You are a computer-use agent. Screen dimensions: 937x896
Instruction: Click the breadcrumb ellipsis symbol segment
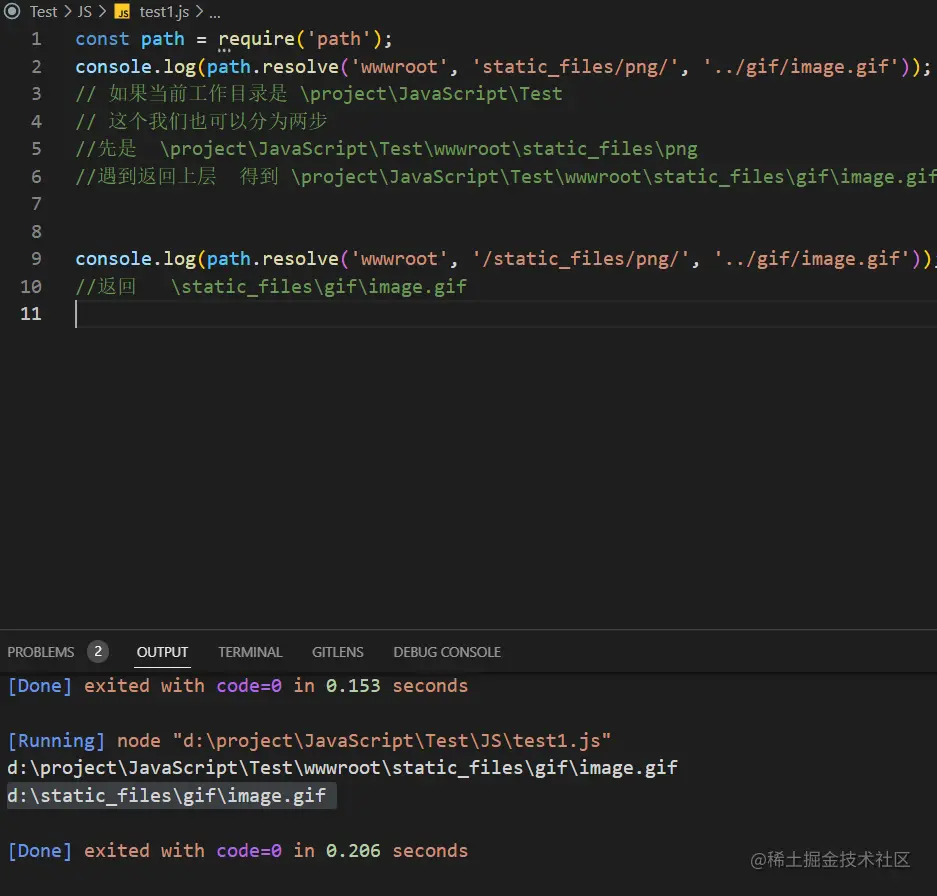click(x=215, y=13)
